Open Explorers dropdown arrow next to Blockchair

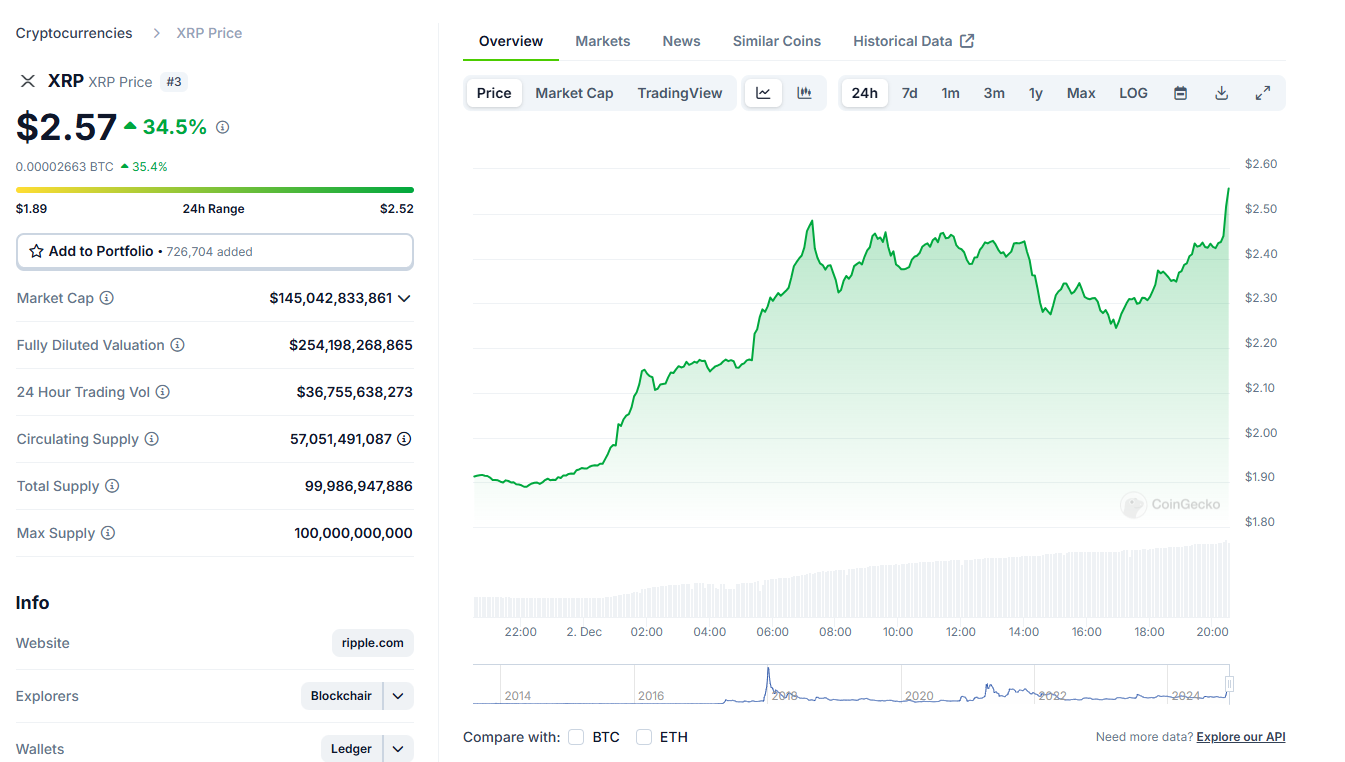[x=398, y=696]
